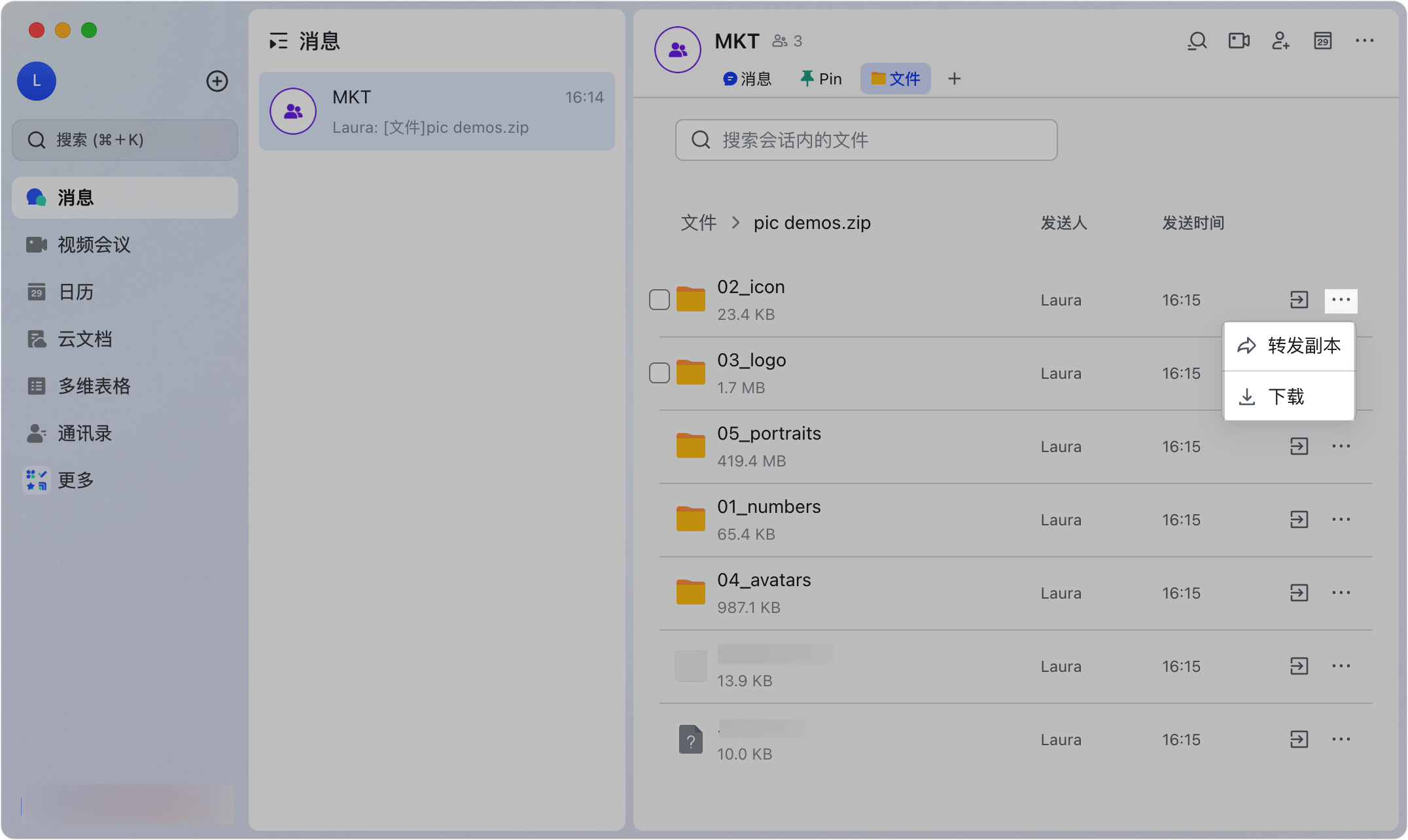The image size is (1408, 840).
Task: Open more options for 01_numbers row
Action: click(1341, 519)
